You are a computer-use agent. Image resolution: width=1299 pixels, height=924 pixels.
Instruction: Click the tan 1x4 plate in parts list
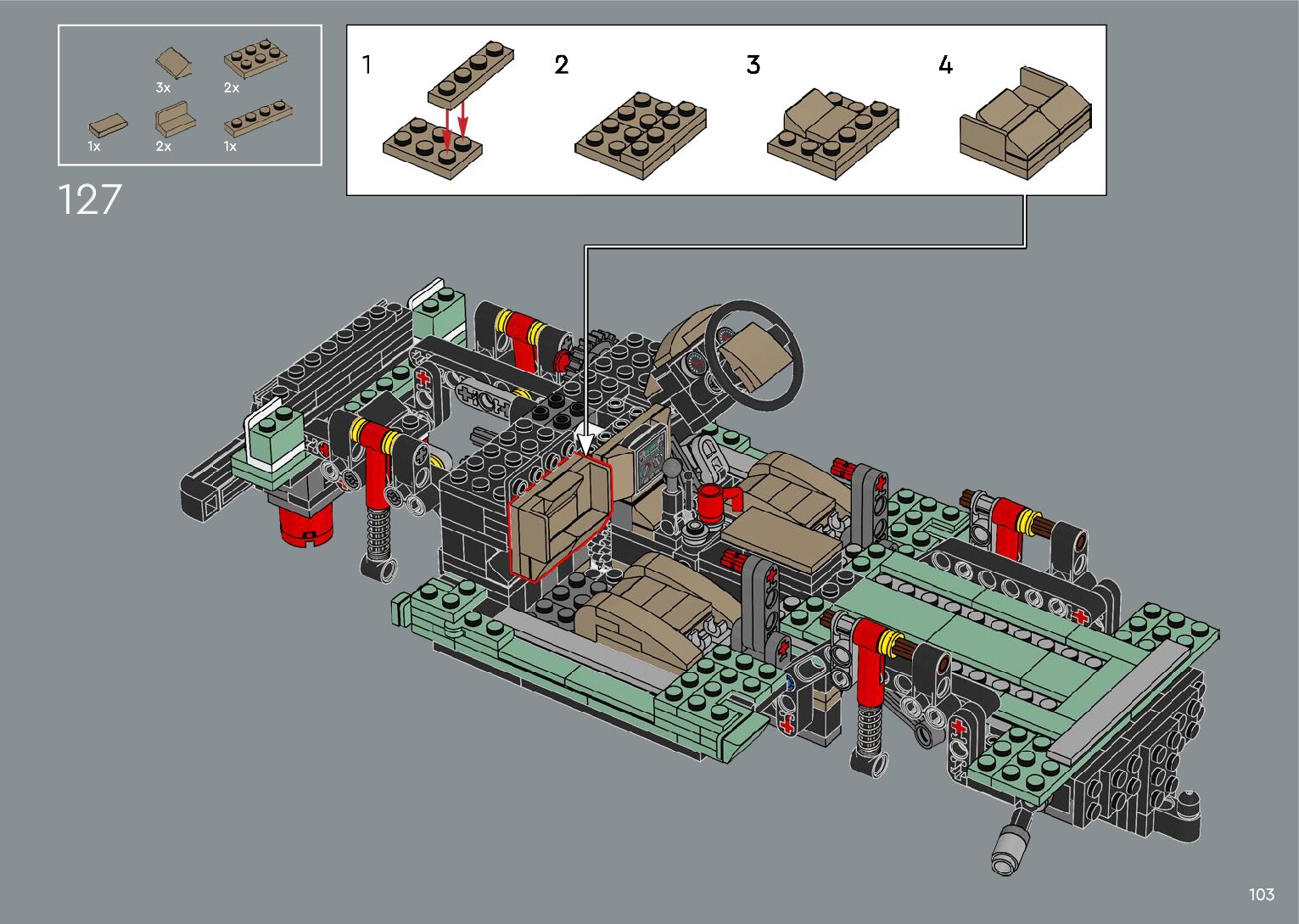pos(258,119)
